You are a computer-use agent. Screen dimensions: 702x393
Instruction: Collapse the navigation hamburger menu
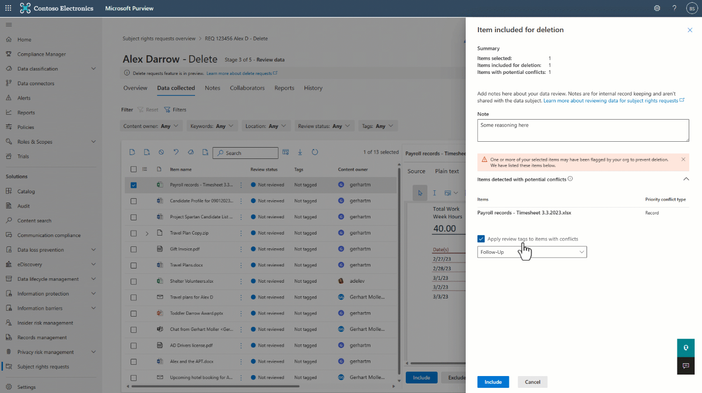pos(9,25)
